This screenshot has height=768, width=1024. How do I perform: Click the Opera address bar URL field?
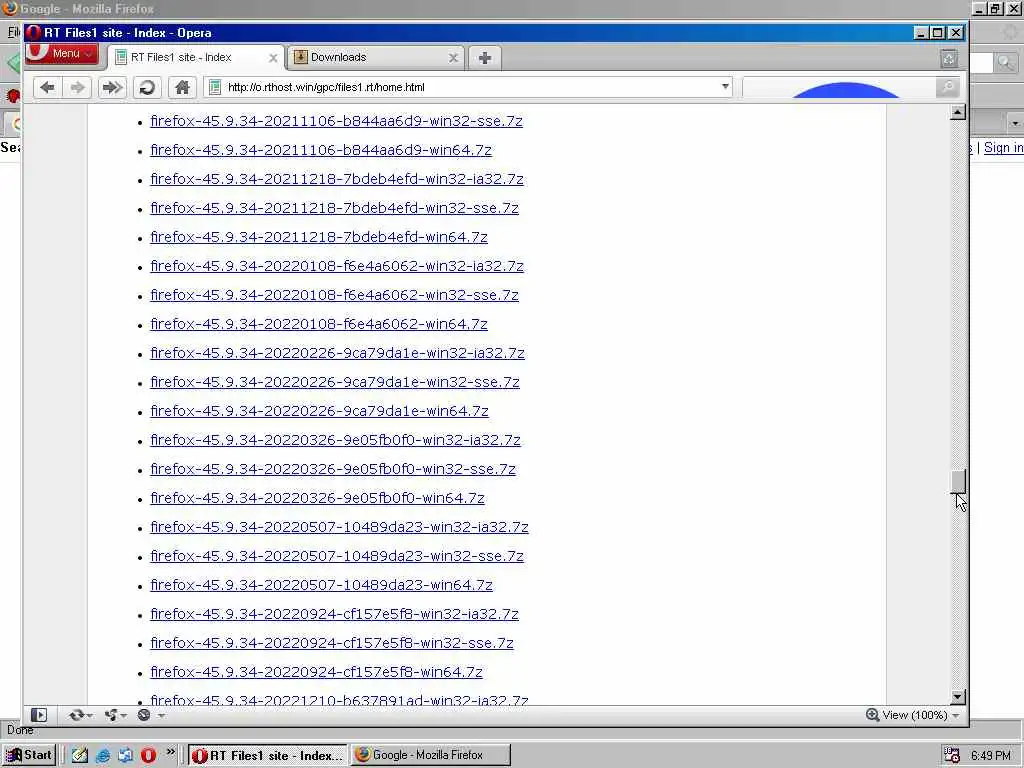(469, 87)
